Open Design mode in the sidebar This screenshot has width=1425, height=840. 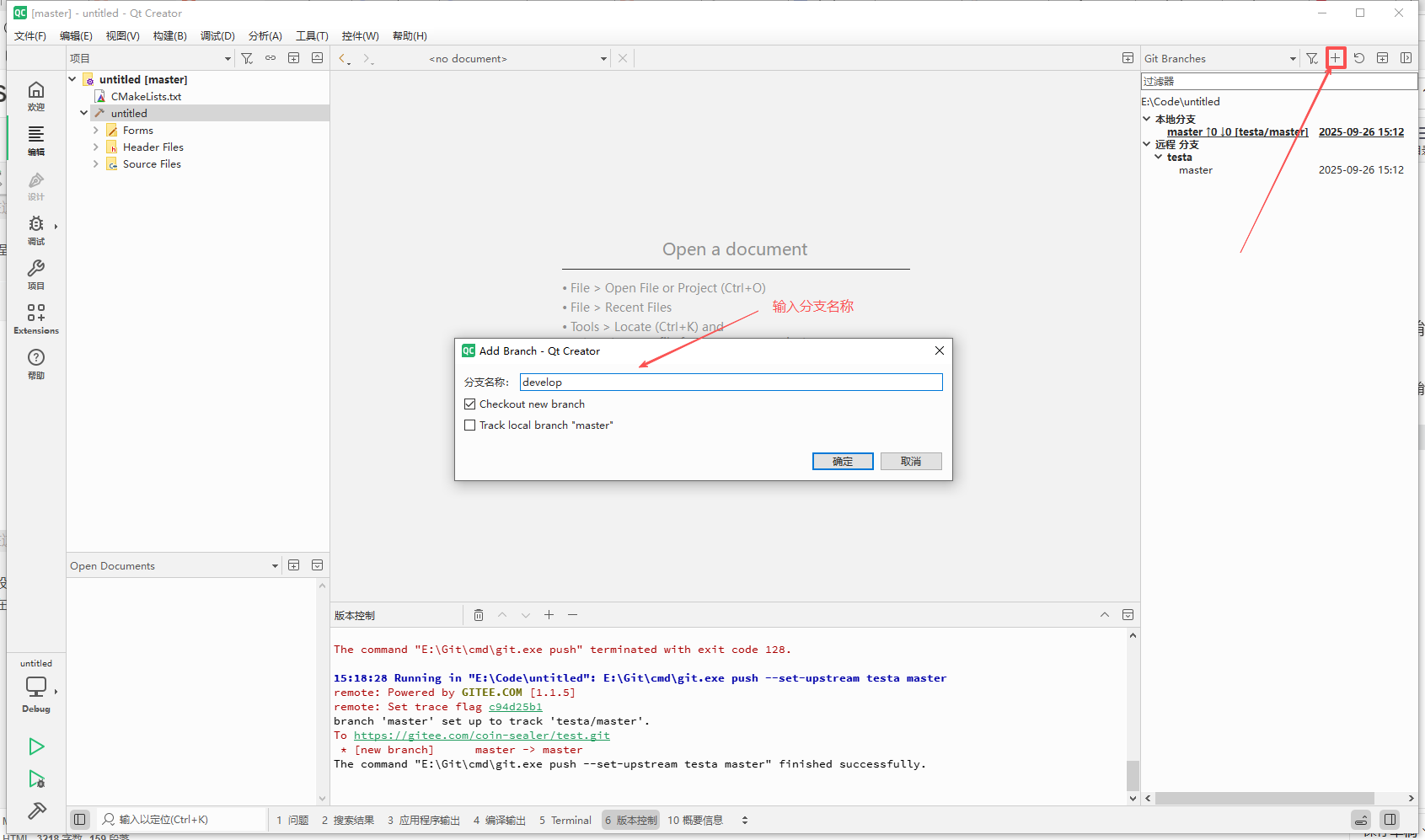pos(36,185)
